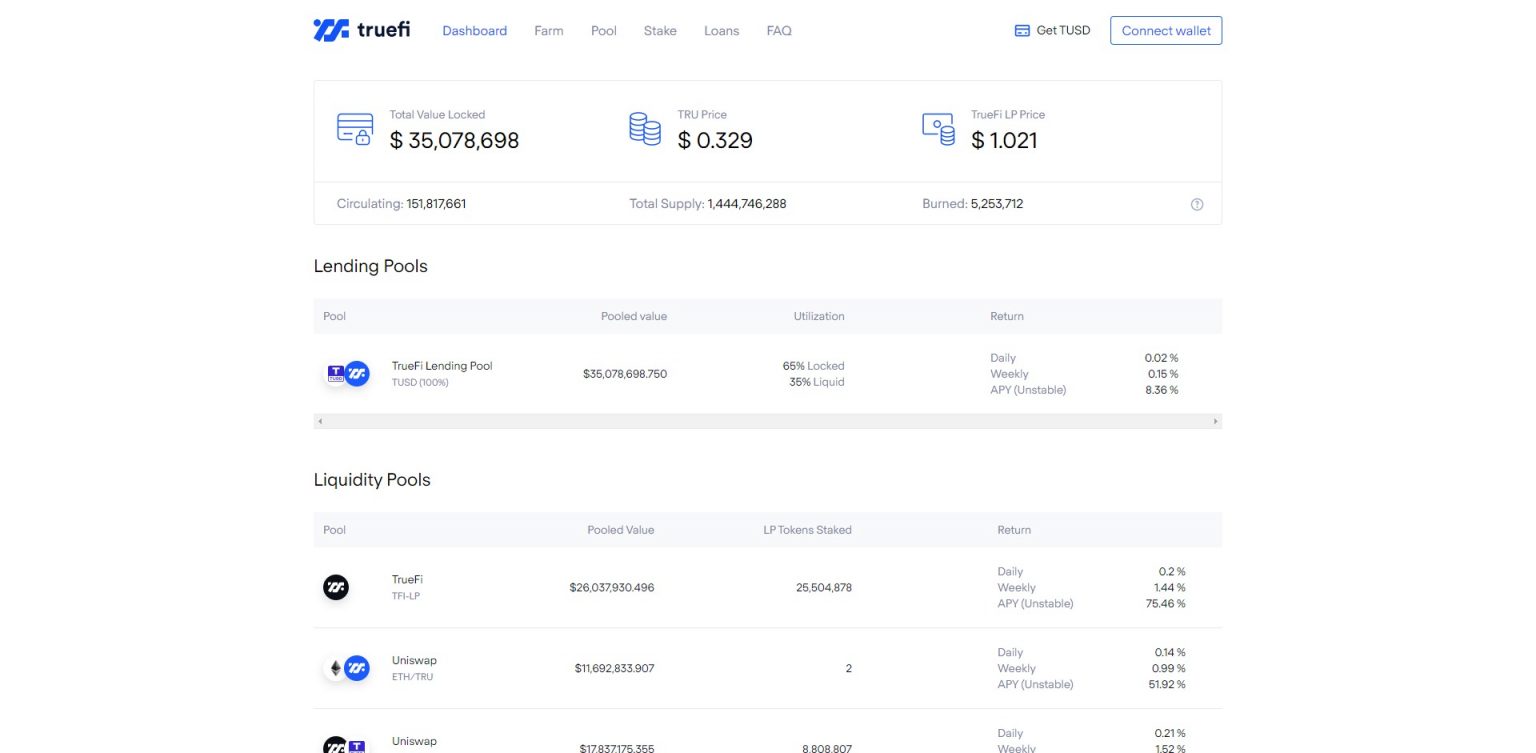Click the Total Value Locked card icon

click(x=354, y=129)
